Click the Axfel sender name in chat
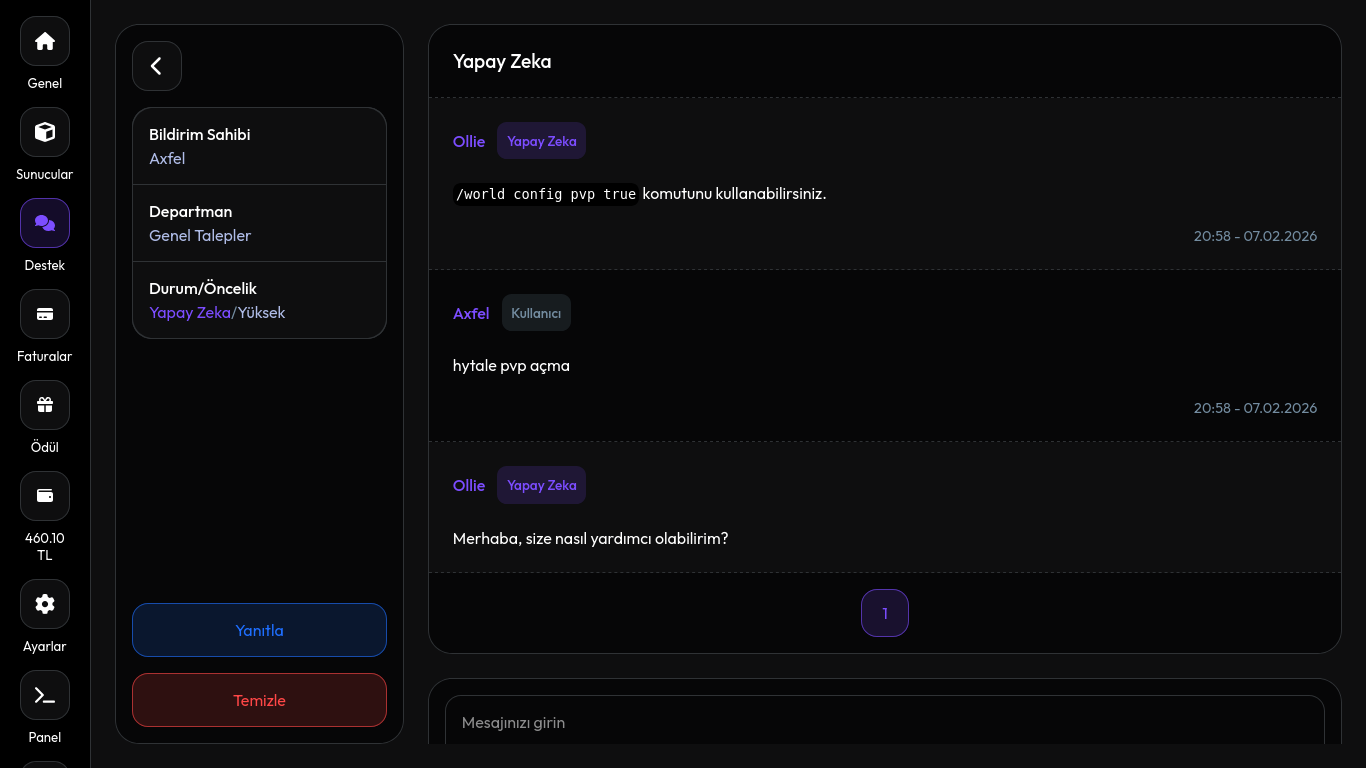 tap(471, 314)
